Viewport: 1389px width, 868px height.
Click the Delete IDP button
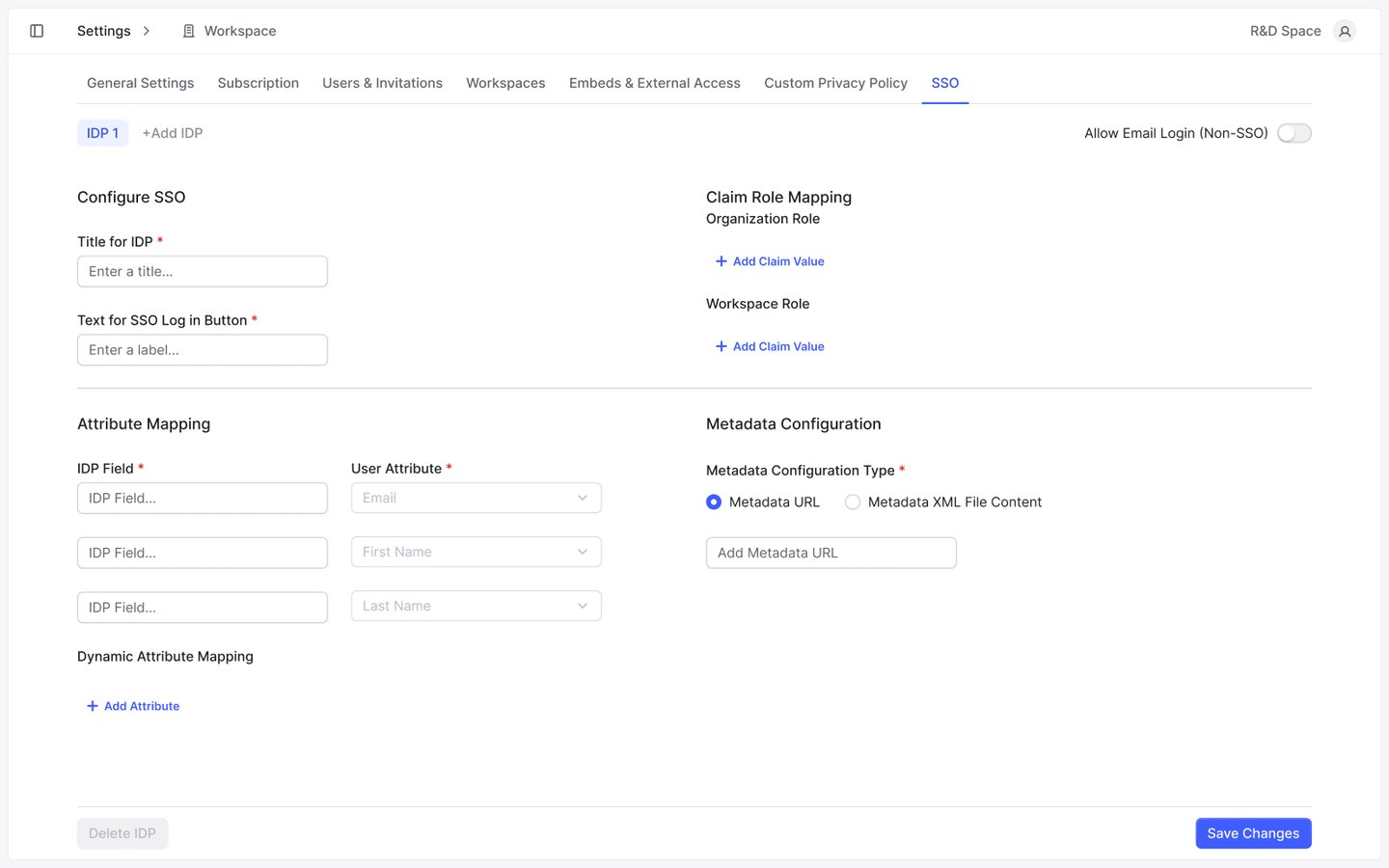click(123, 833)
